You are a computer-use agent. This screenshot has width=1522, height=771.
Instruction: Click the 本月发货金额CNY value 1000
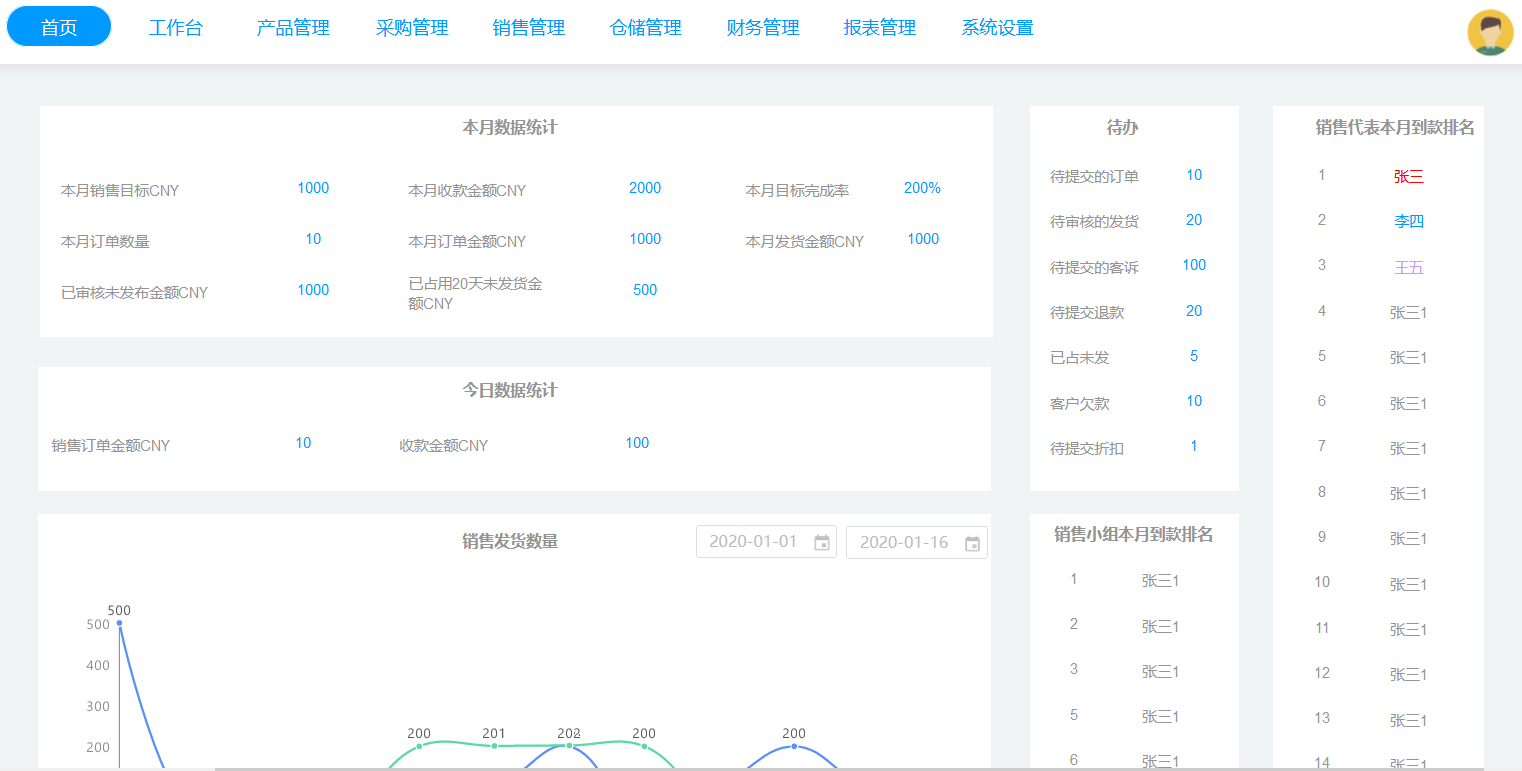coord(923,239)
